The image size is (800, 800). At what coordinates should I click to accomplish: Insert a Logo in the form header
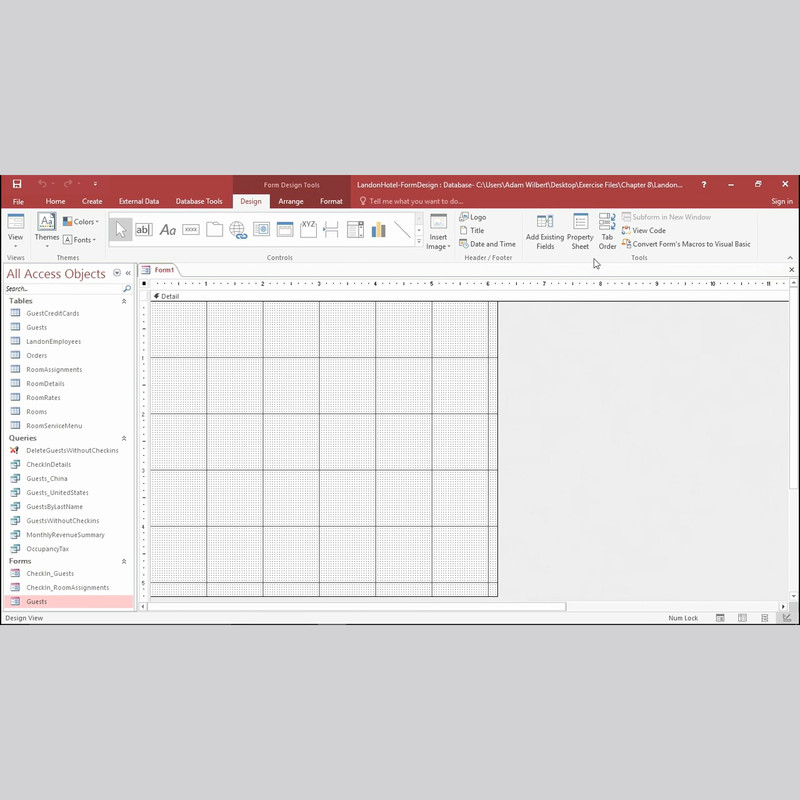click(472, 217)
